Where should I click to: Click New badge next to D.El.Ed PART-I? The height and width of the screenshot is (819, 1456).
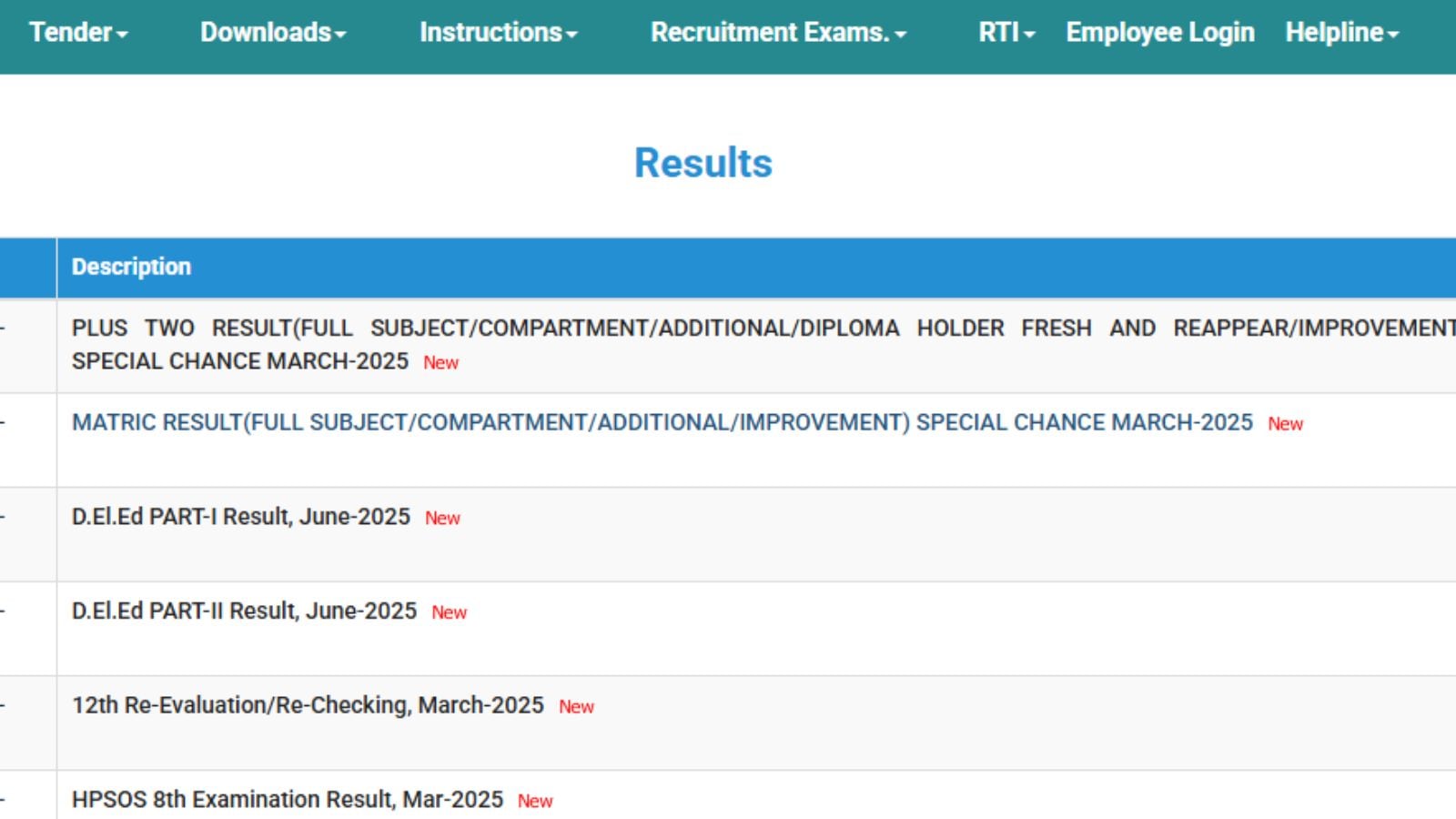[x=443, y=519]
